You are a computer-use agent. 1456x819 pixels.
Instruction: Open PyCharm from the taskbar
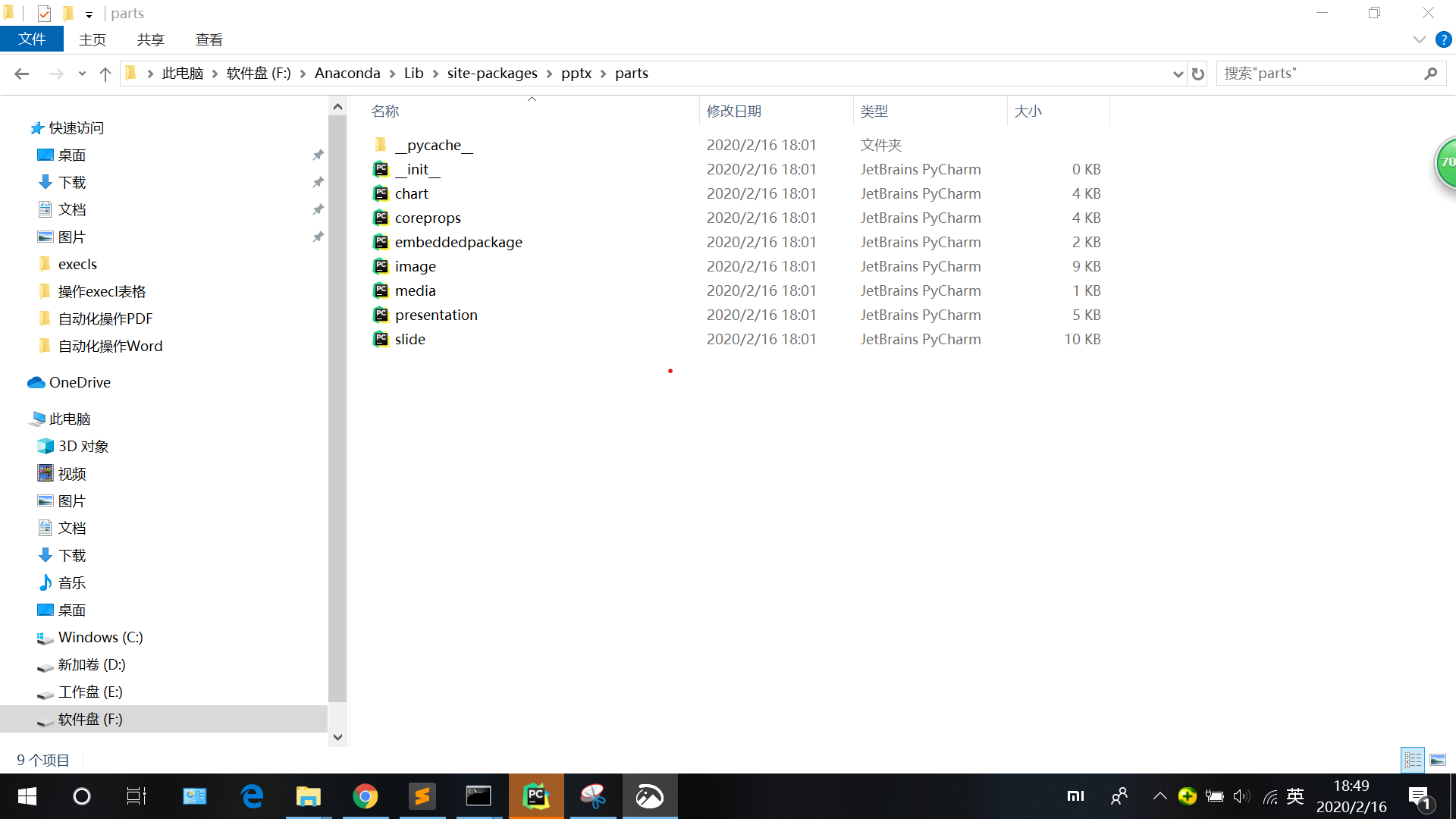(x=536, y=796)
